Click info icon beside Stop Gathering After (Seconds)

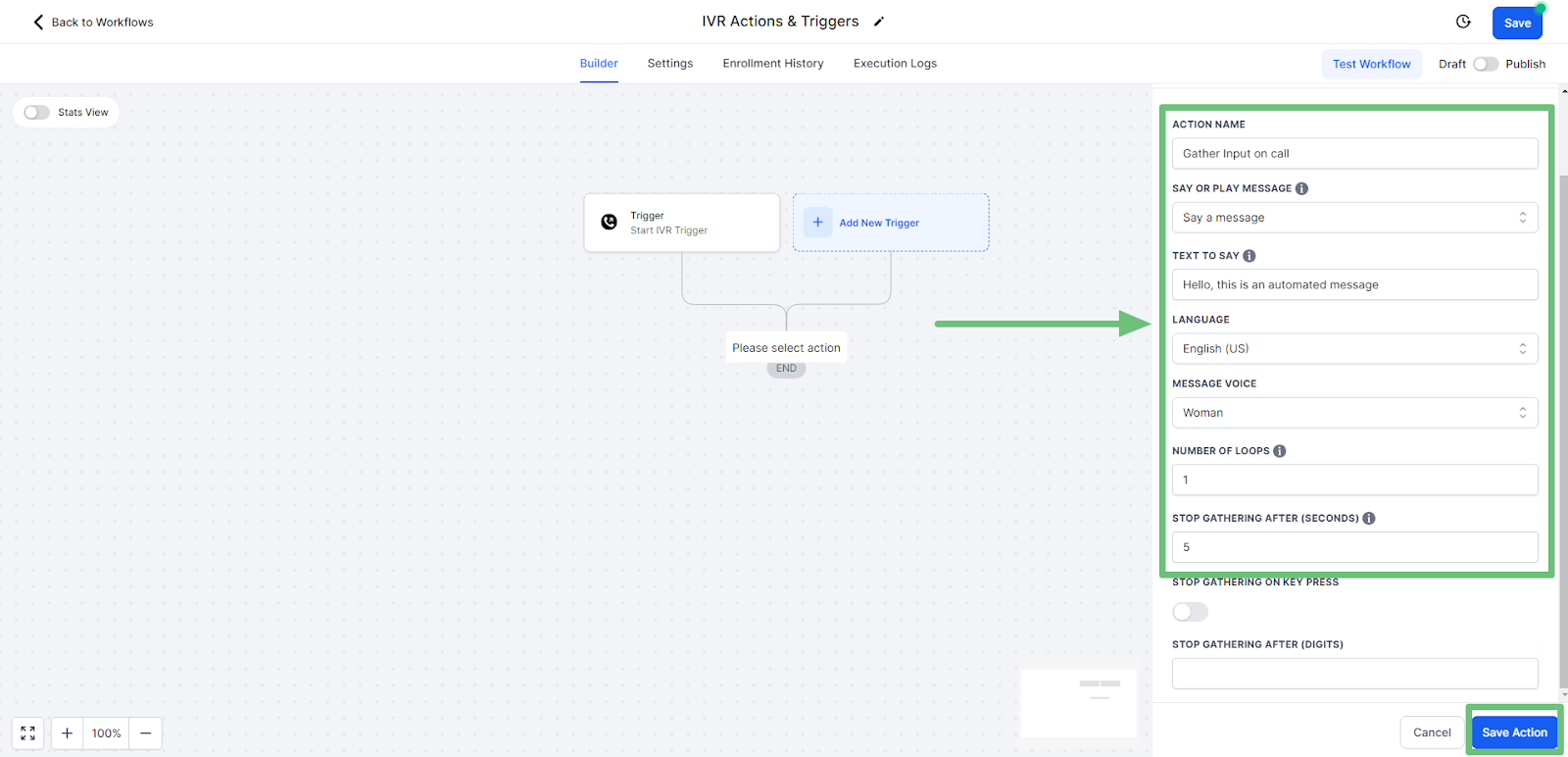[x=1368, y=518]
